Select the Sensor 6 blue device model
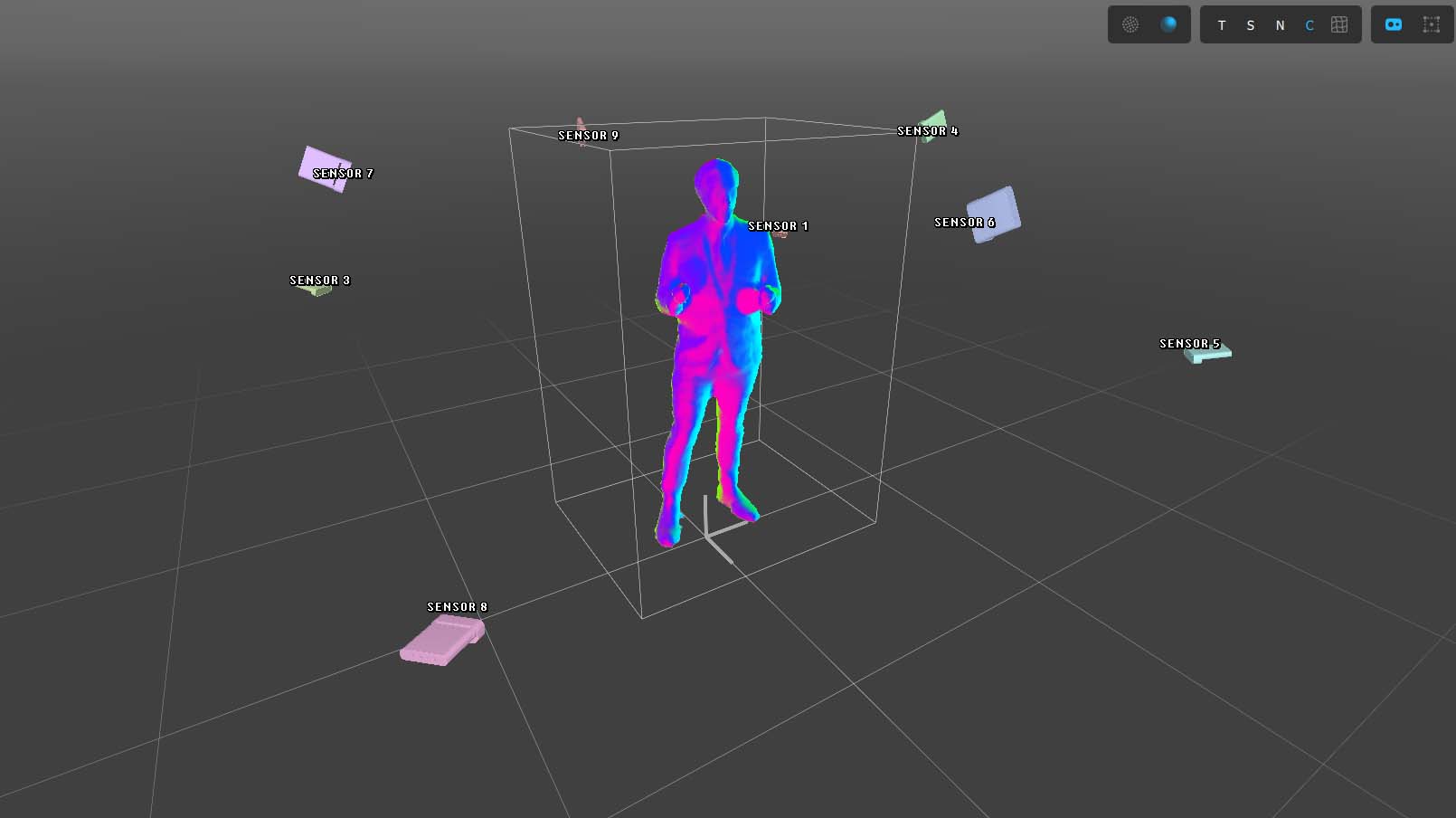 [997, 212]
